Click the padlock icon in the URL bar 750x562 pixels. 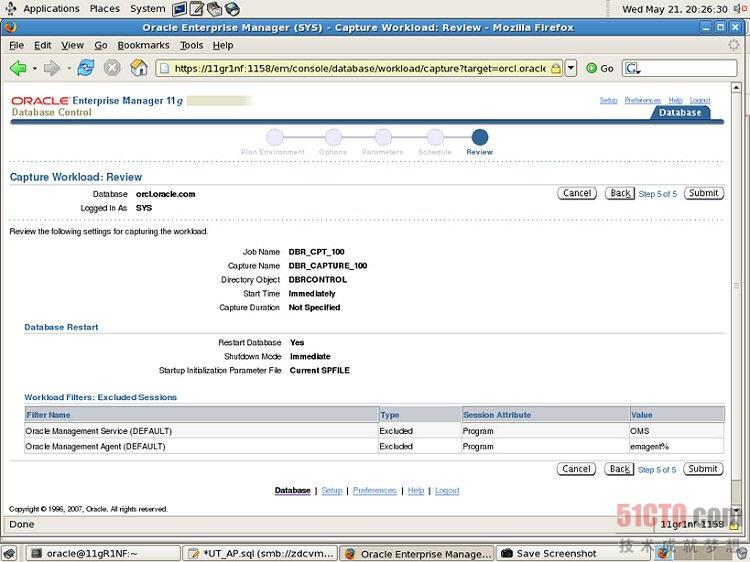(555, 68)
